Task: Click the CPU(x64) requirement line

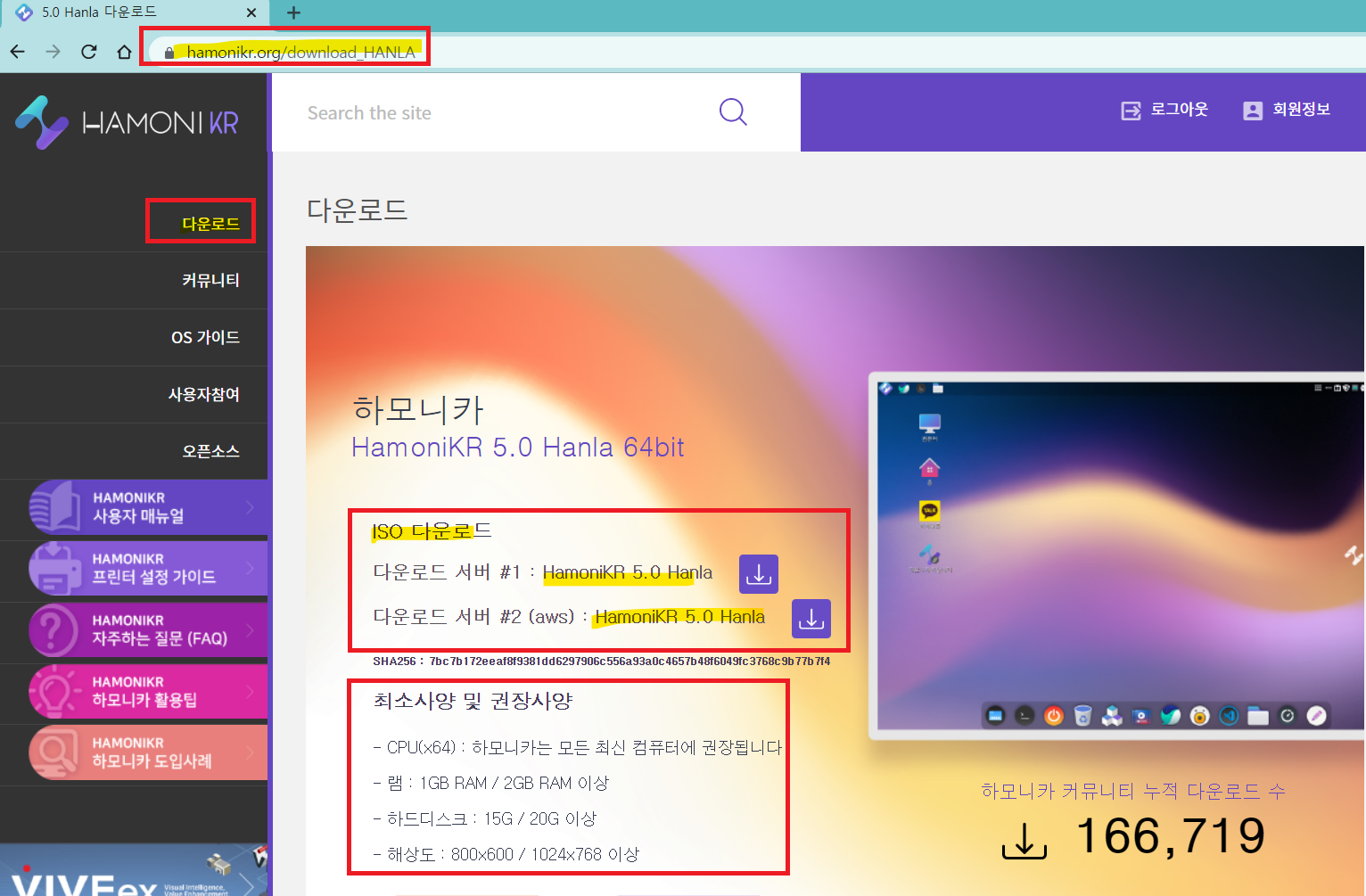Action: click(x=578, y=747)
